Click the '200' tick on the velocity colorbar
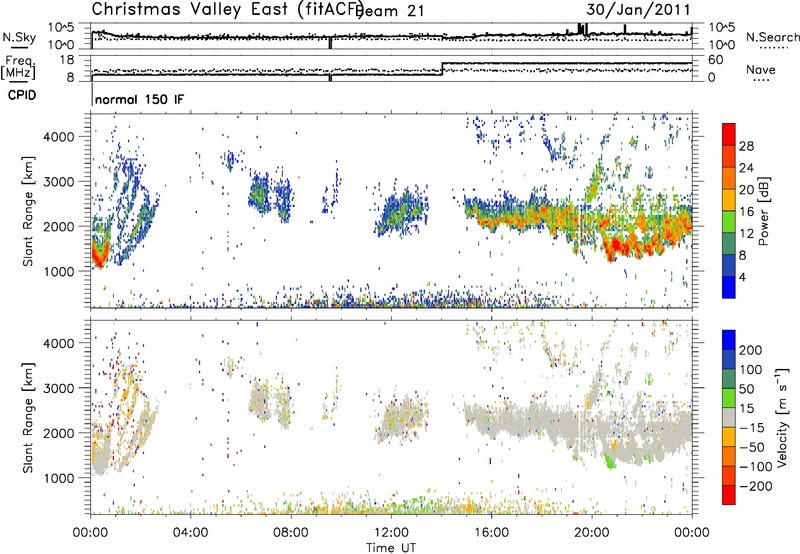The image size is (800, 554). 750,350
